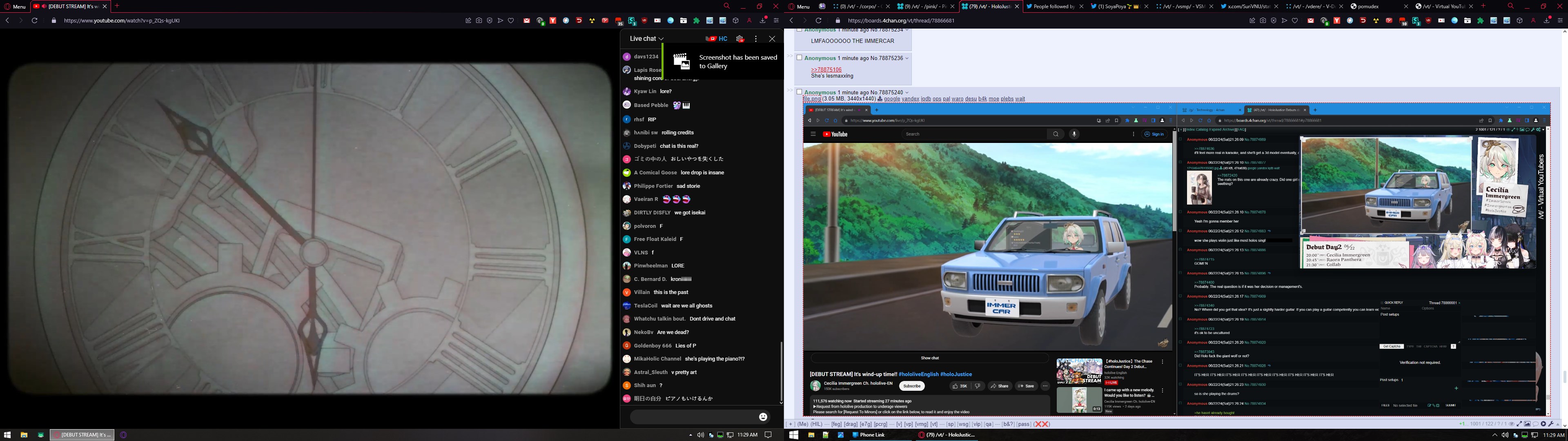This screenshot has height=441, width=1568.
Task: Click the expand-all-images arrows icon in 4chan header
Action: (1519, 424)
